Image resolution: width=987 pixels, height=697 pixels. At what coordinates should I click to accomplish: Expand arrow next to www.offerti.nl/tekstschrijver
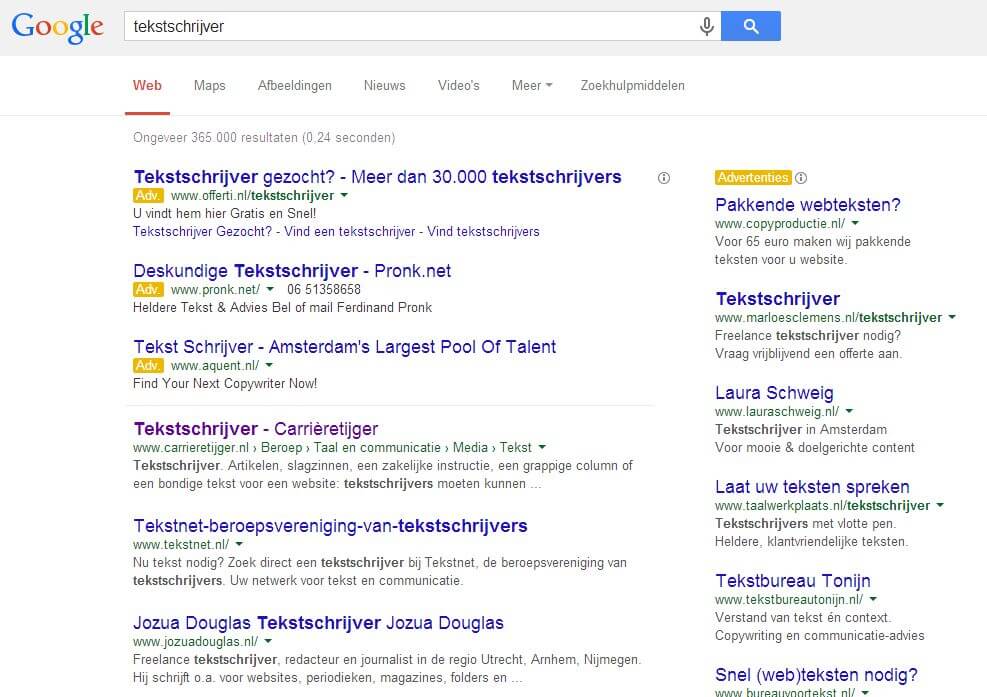coord(344,195)
